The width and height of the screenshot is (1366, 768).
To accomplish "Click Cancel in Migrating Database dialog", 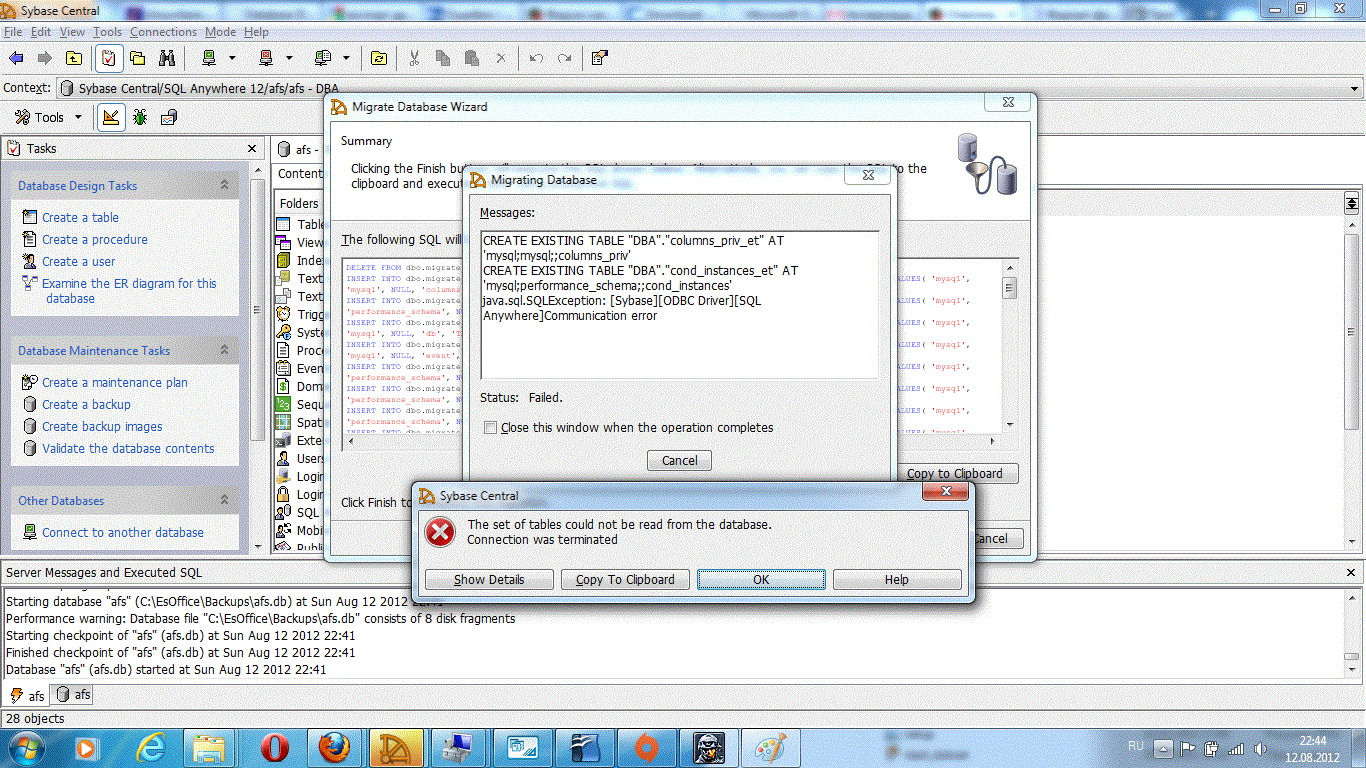I will (680, 460).
